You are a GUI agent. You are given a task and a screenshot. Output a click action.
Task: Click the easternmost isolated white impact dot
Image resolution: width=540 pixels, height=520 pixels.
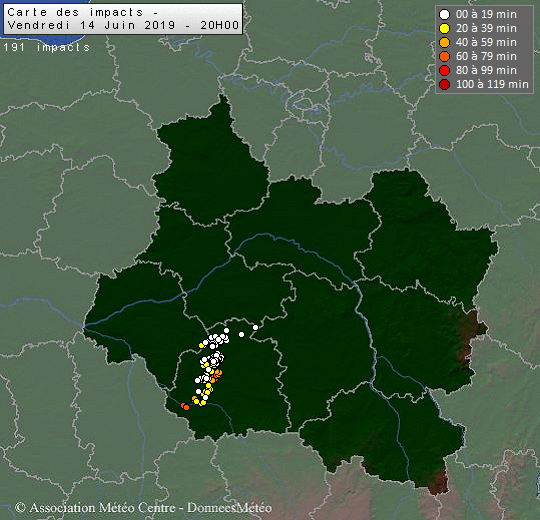pos(255,327)
